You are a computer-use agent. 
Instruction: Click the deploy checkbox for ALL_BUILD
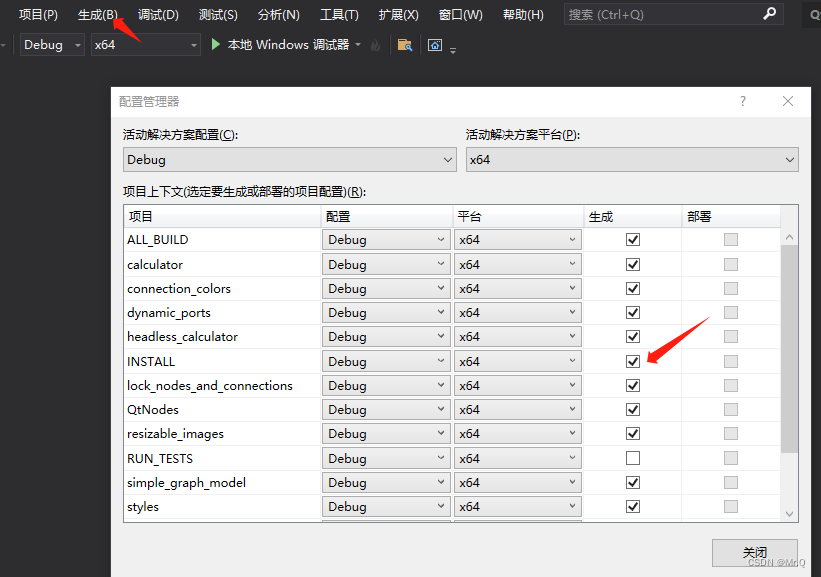click(730, 240)
